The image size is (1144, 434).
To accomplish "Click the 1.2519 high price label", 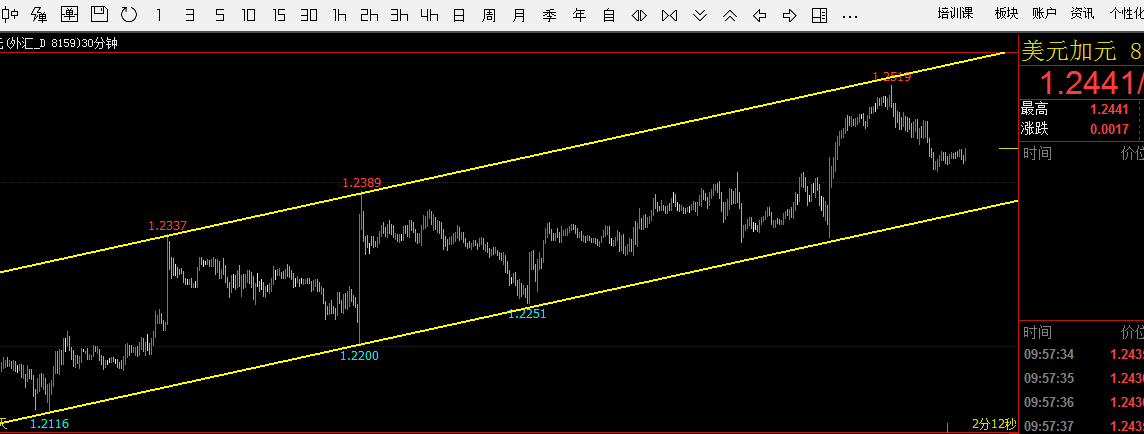I will (892, 77).
